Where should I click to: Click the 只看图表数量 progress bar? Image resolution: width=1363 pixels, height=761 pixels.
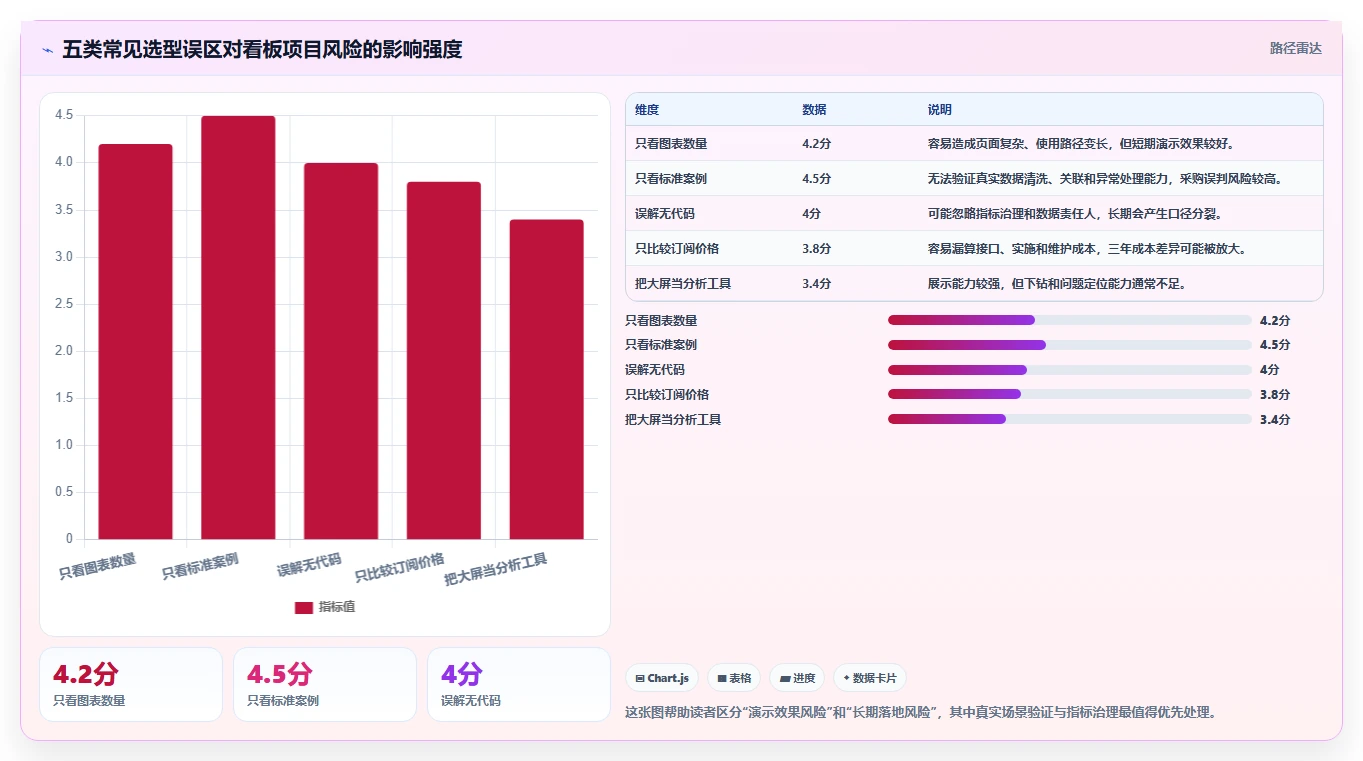pos(1070,320)
